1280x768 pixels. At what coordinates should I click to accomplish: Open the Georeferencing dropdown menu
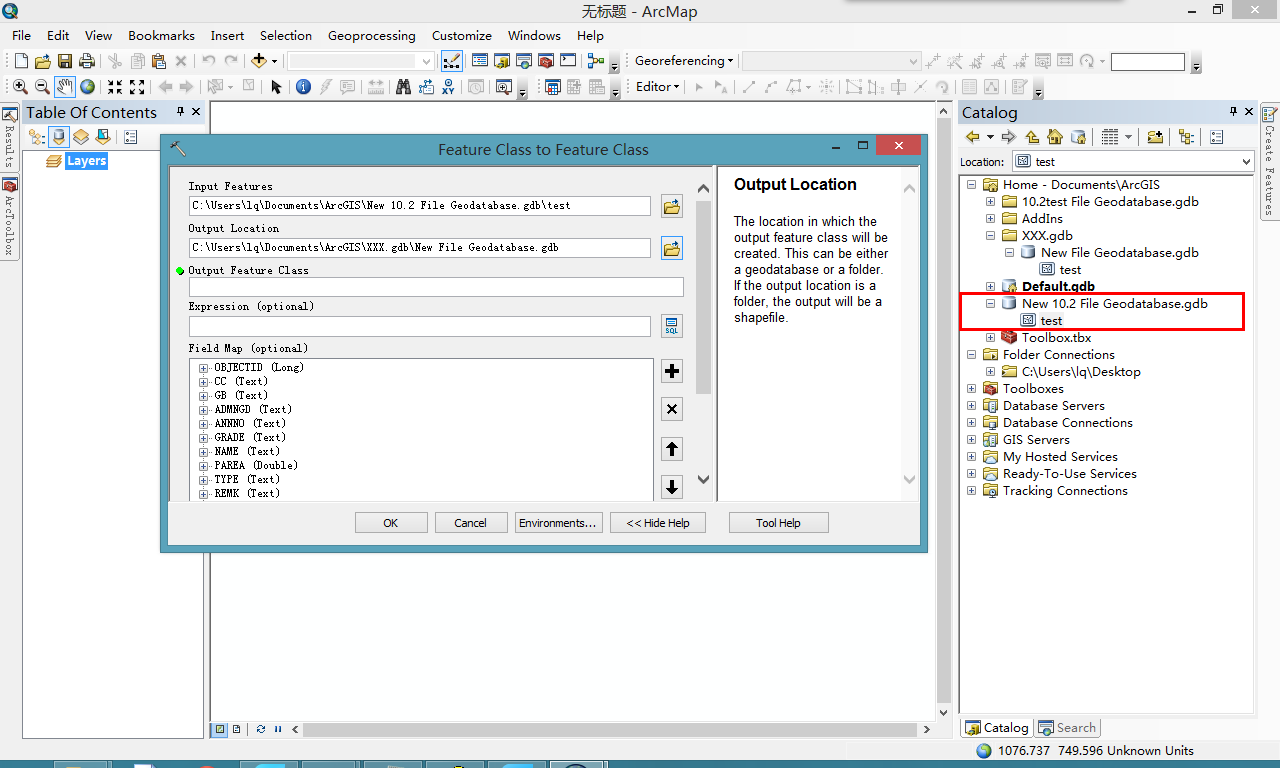pyautogui.click(x=684, y=61)
